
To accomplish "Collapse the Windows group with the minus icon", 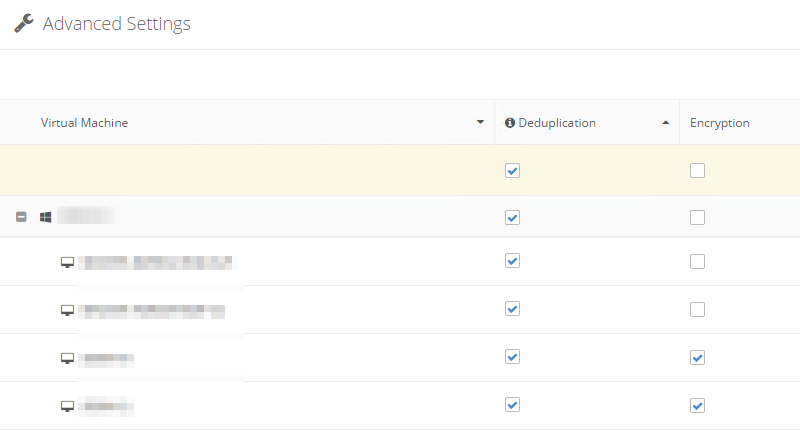I will click(21, 217).
